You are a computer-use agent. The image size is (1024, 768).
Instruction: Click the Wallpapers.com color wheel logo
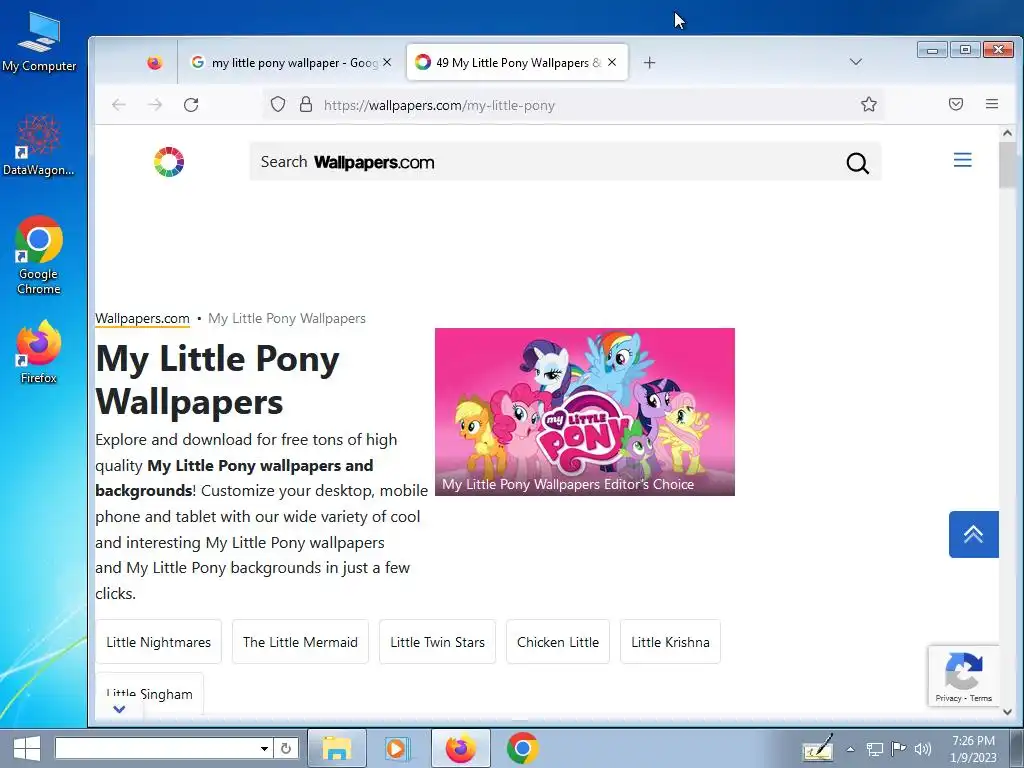[168, 162]
